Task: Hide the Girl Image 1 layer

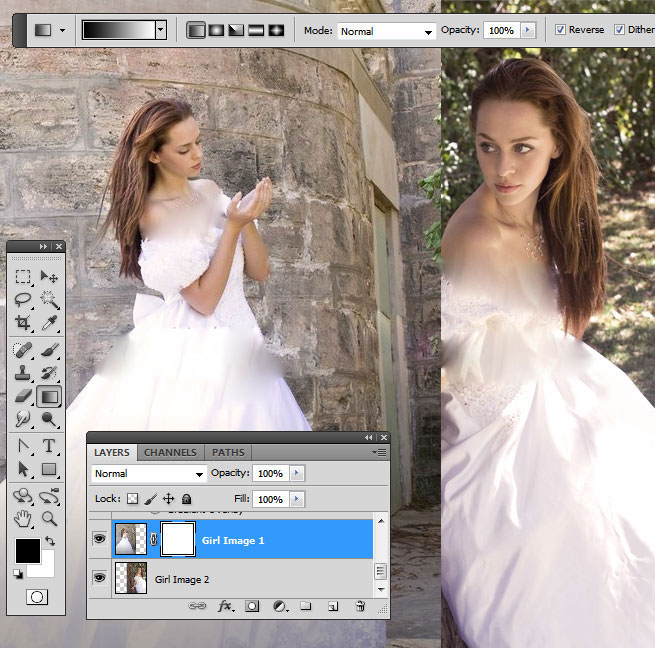Action: (x=99, y=540)
